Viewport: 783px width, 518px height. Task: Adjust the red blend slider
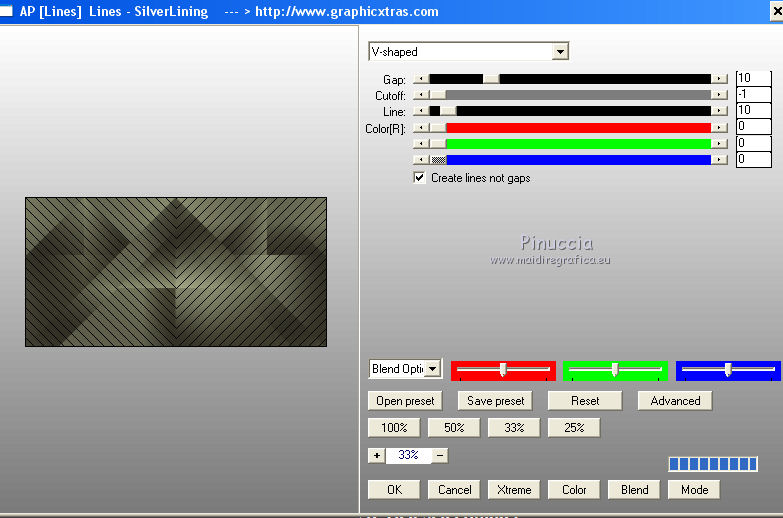coord(503,370)
